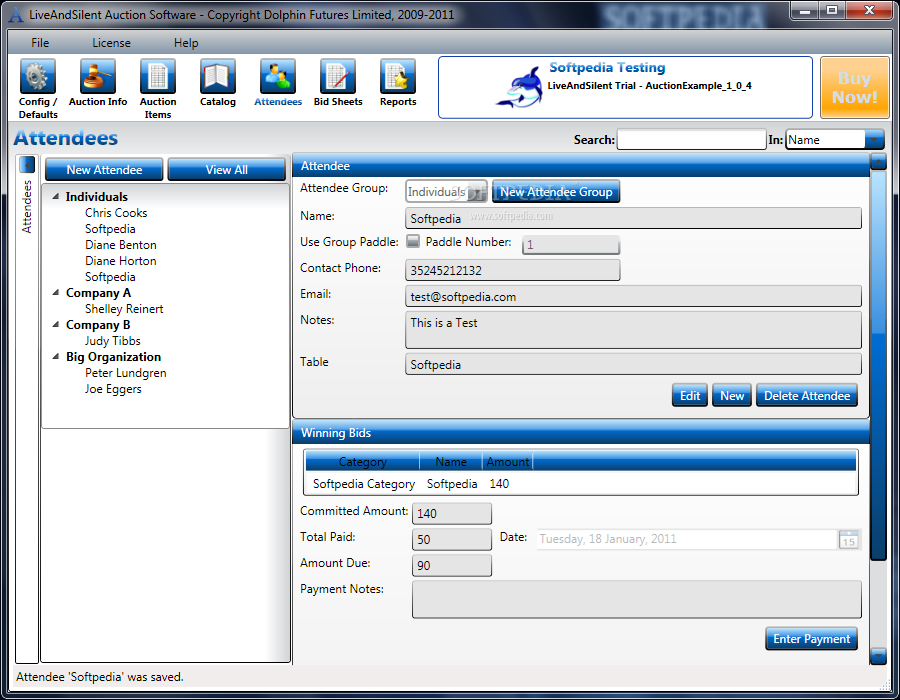Open the search In: Name dropdown
The height and width of the screenshot is (700, 900).
pos(874,139)
